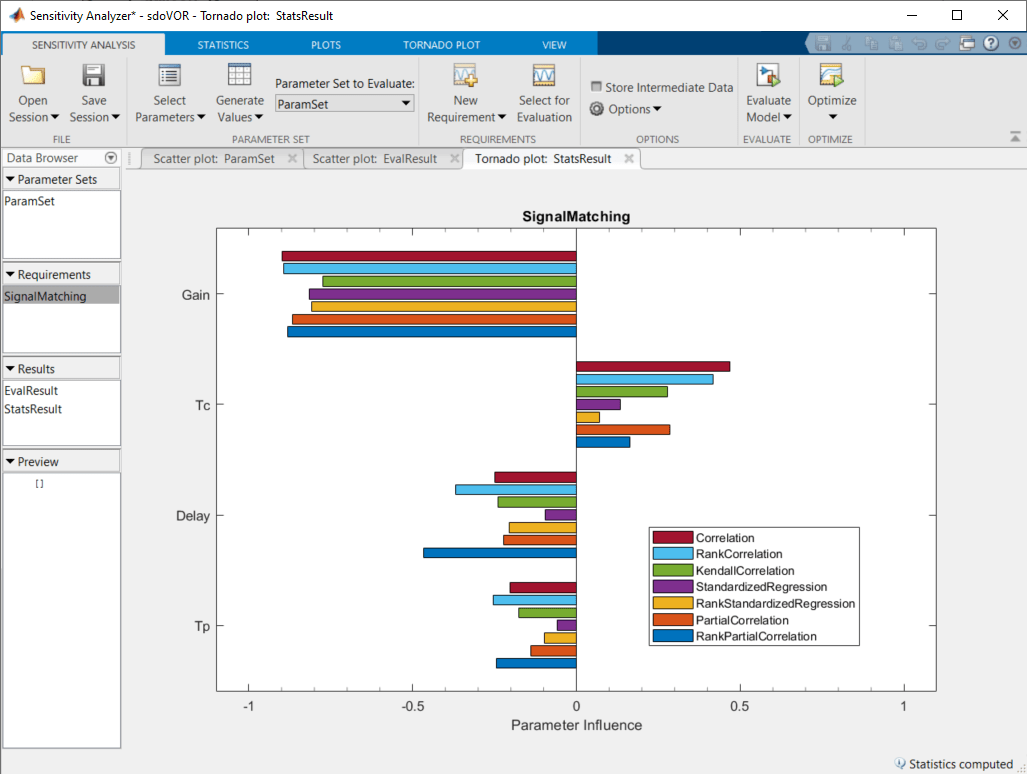Open the Parameter Set to Evaluate dropdown
This screenshot has width=1027, height=774.
tap(407, 103)
